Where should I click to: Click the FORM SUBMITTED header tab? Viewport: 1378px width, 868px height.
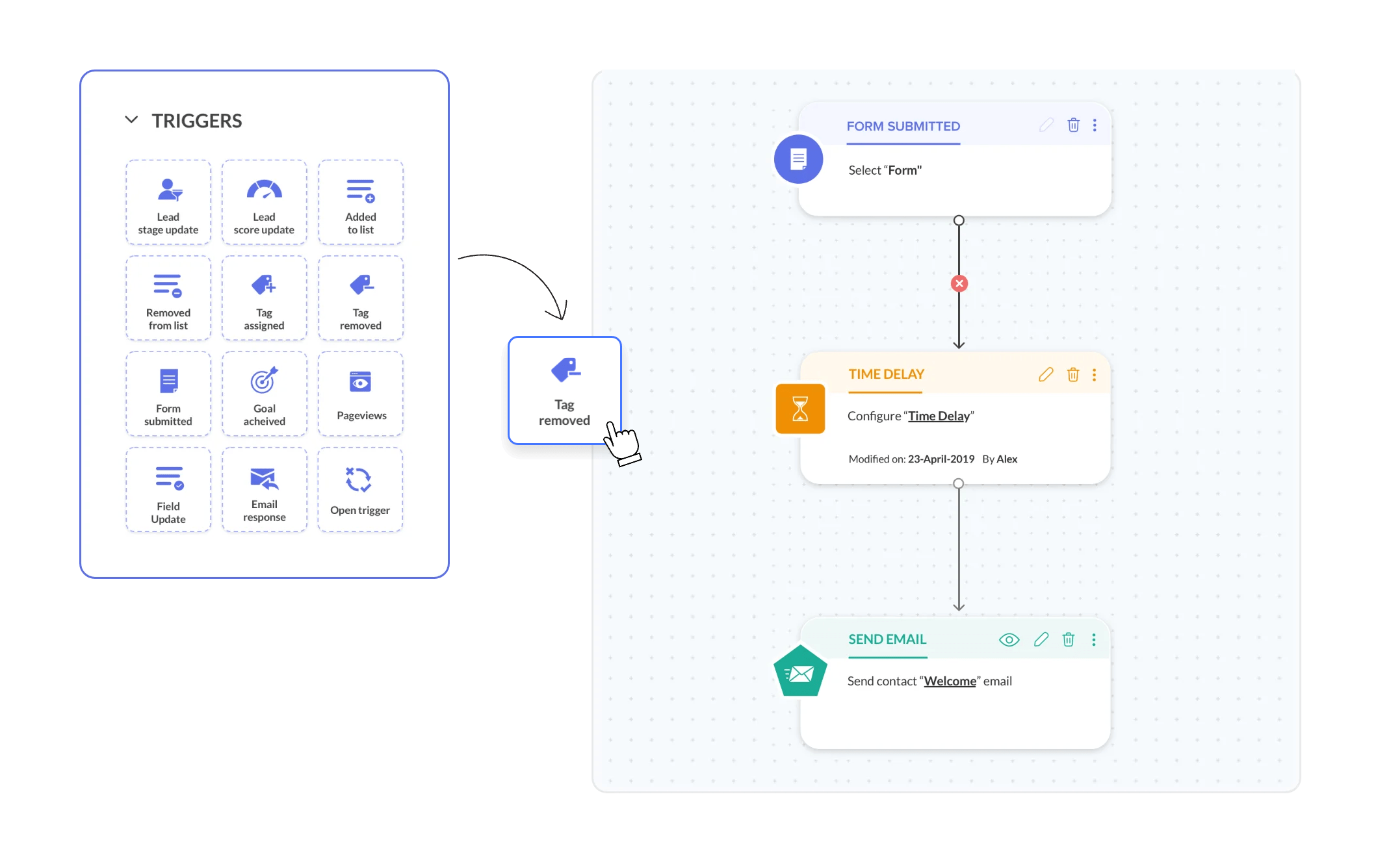point(903,127)
